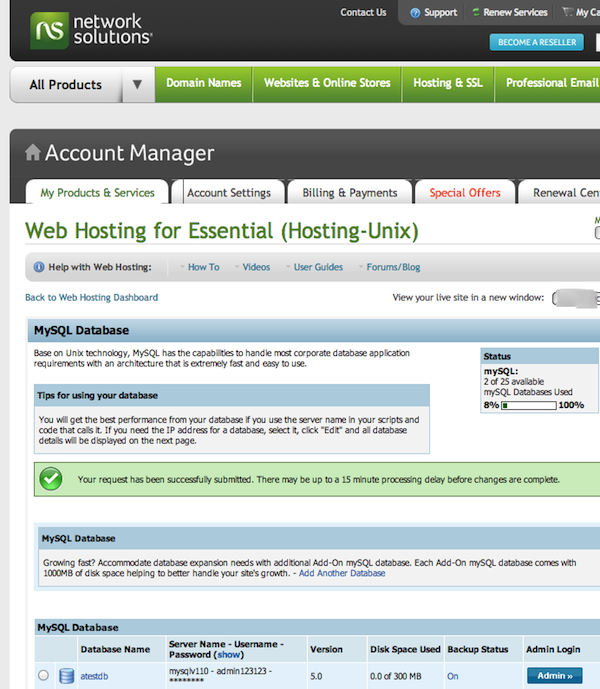
Task: Click the Network Solutions logo
Action: 91,30
